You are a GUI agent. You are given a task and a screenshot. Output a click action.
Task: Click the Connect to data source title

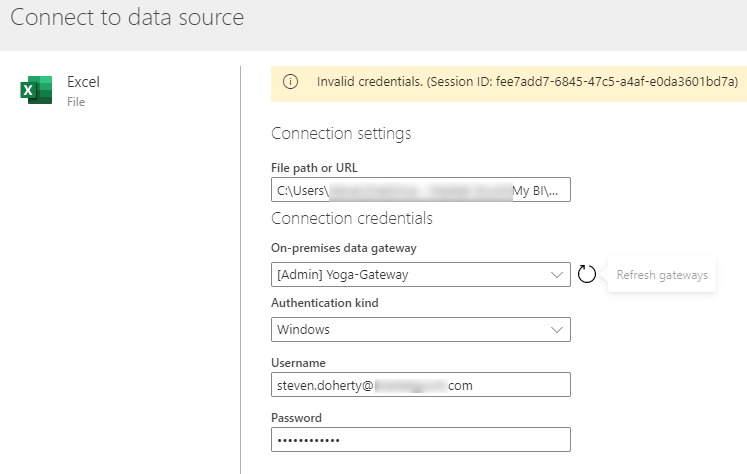[127, 18]
